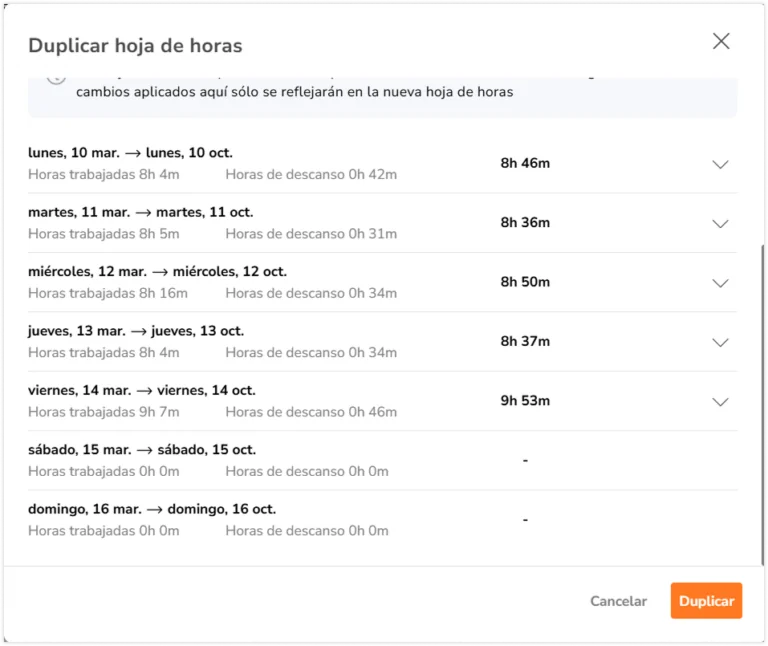Select the sábado, 15 mar. → sábado, 15 oct. heading
The image size is (768, 646).
pos(142,450)
